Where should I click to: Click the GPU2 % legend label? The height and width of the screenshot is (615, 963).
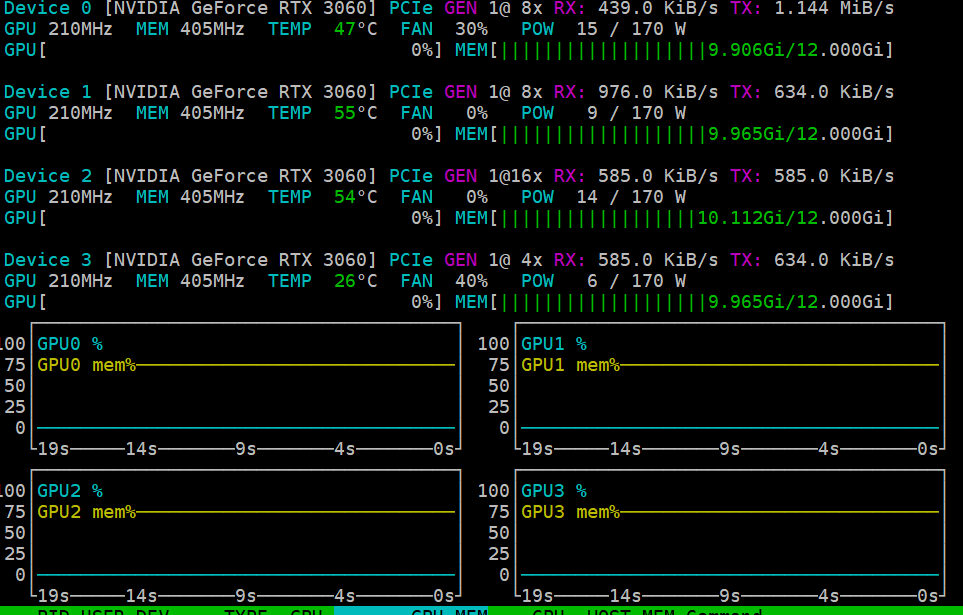click(70, 491)
